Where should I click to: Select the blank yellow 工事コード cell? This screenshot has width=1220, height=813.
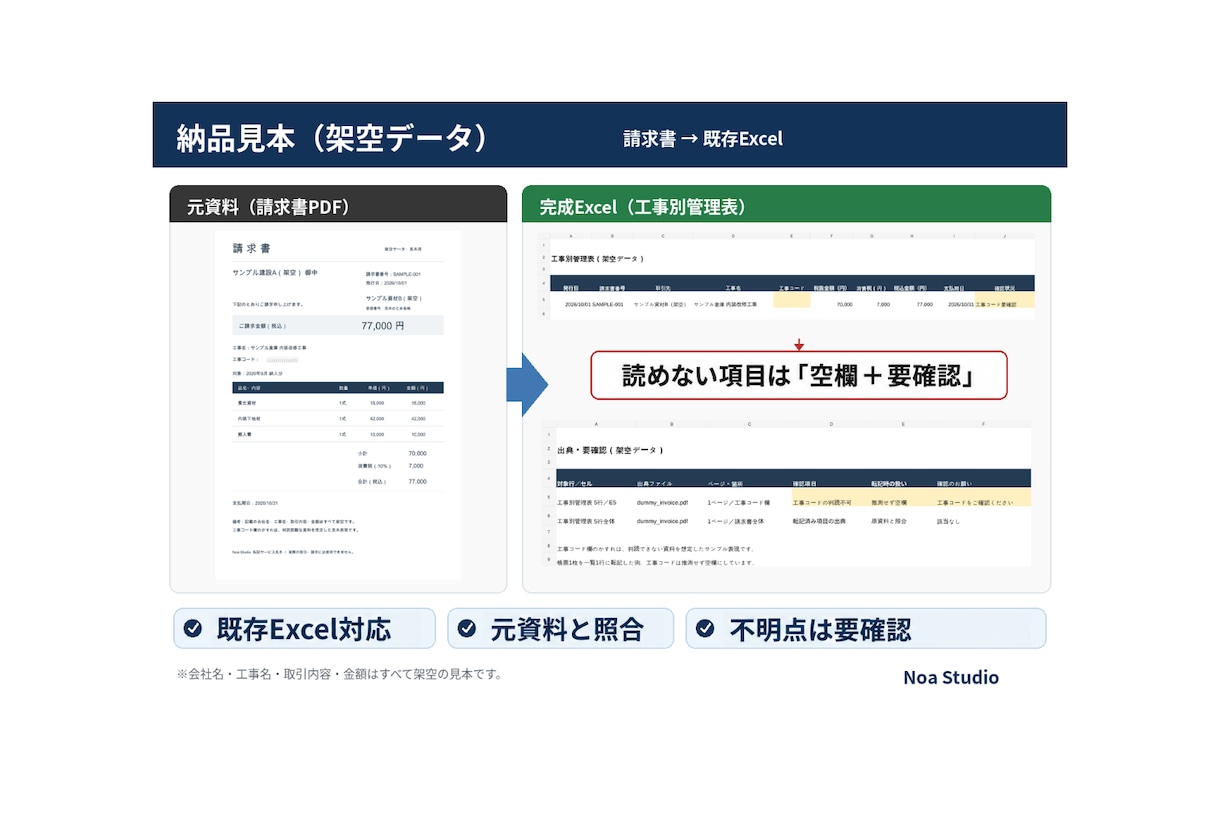791,300
